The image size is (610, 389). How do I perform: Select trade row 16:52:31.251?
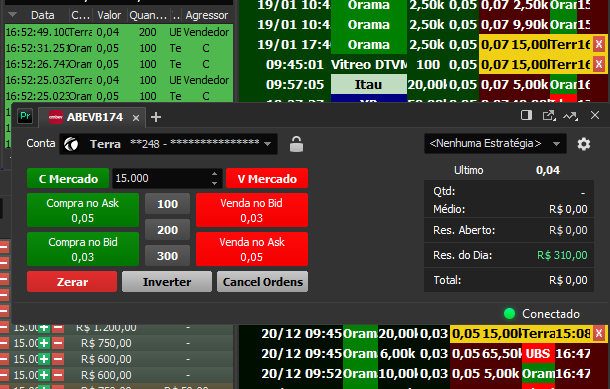tap(119, 48)
